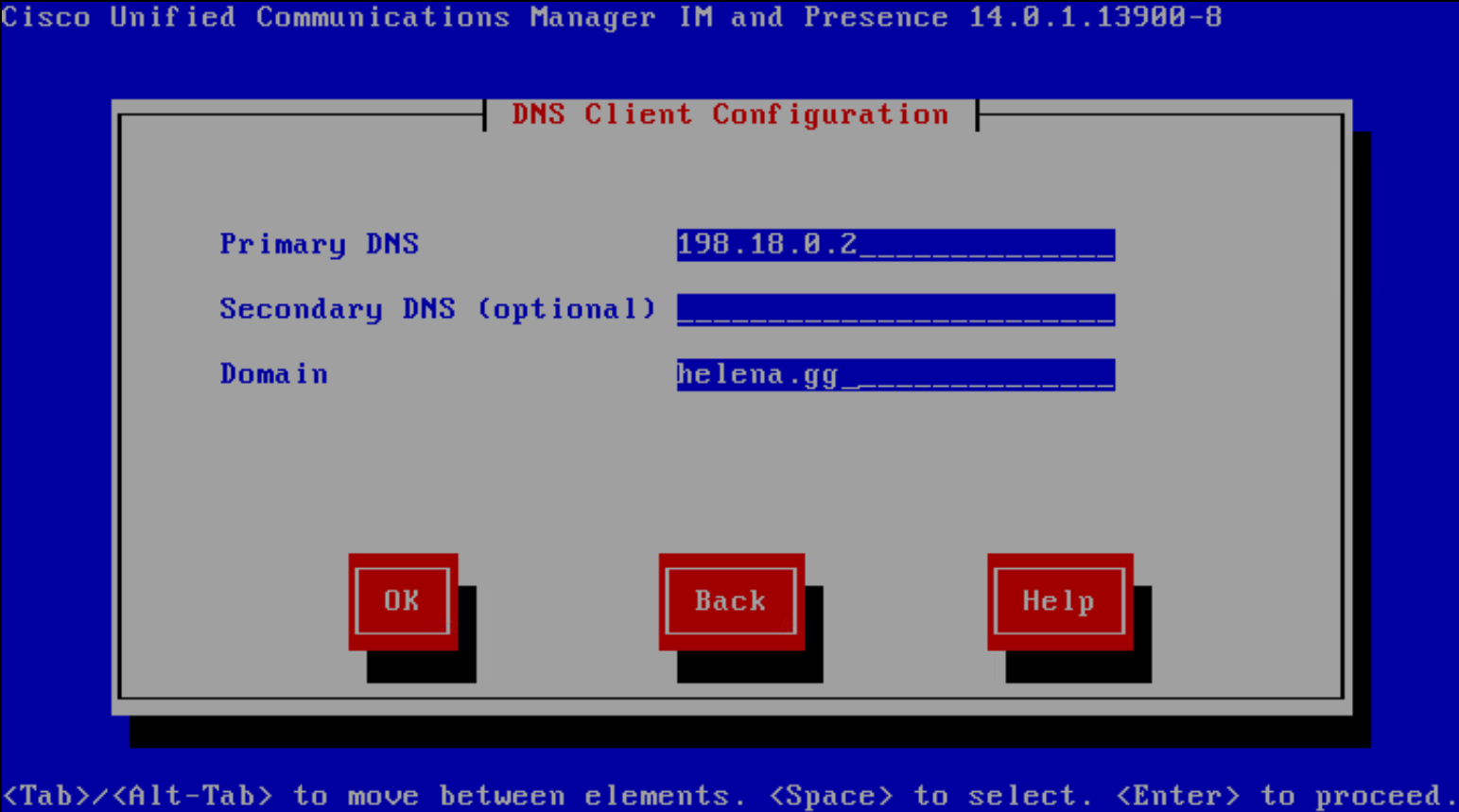
Task: Open the Help button
Action: tap(1059, 601)
